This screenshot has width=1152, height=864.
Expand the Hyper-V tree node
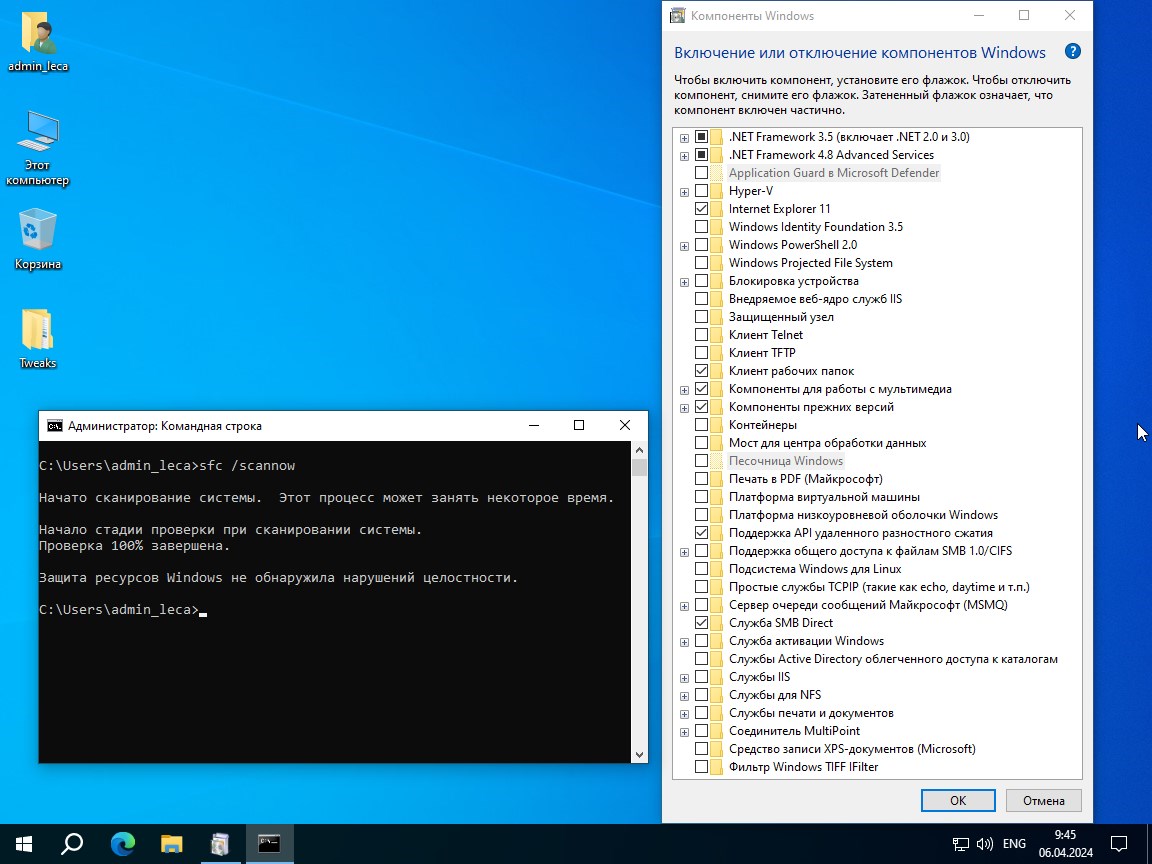click(x=684, y=191)
